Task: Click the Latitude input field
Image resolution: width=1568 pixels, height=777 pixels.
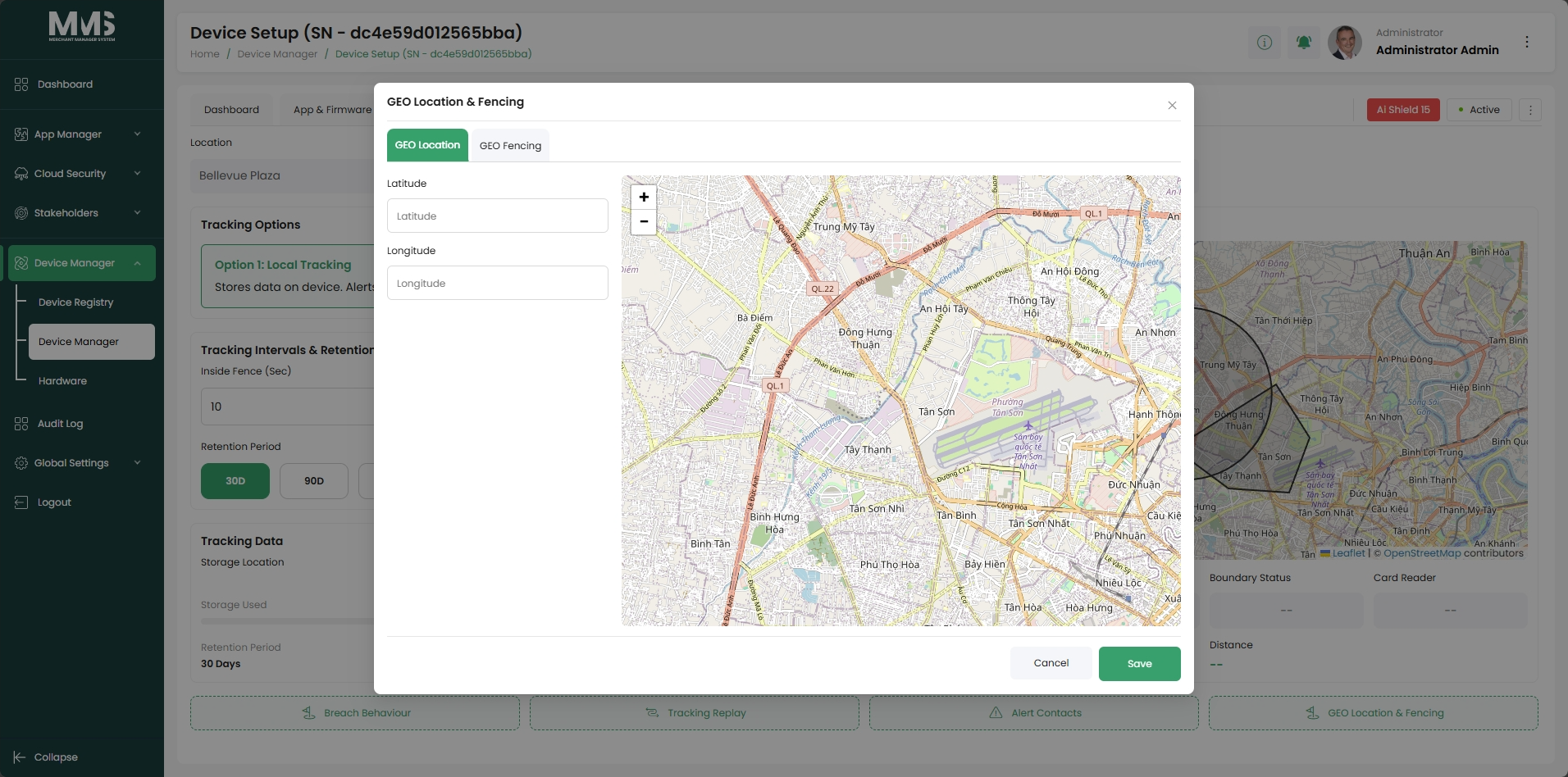Action: tap(498, 216)
